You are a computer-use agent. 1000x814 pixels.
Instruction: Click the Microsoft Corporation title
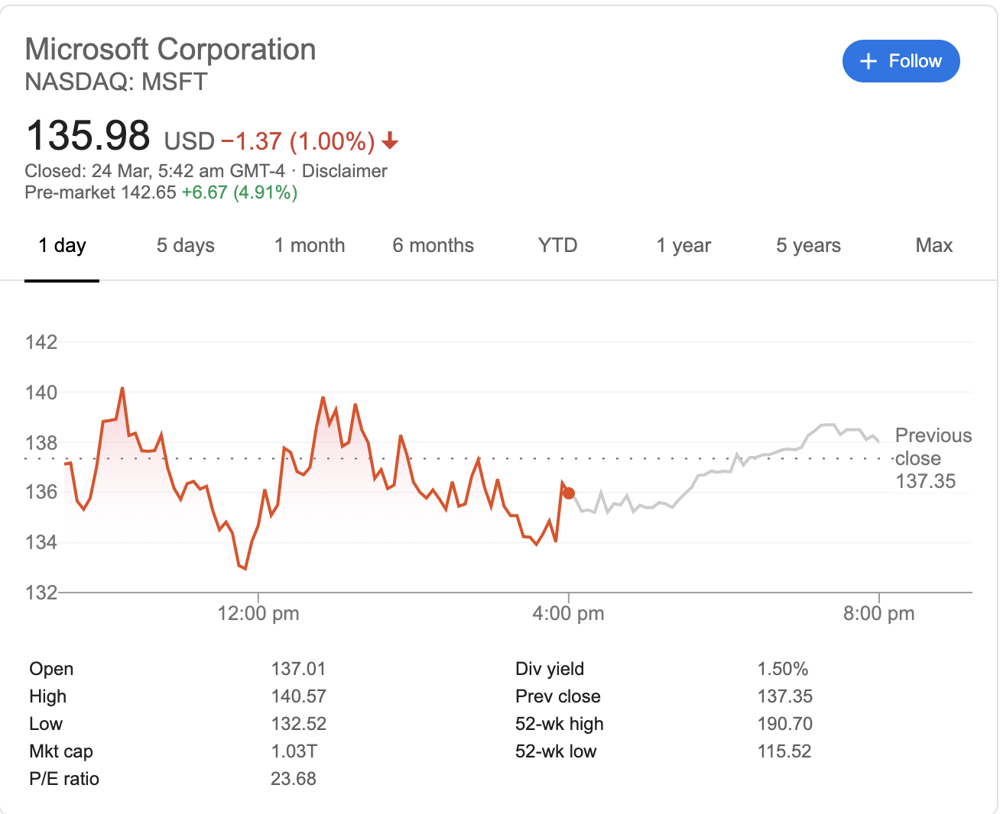170,49
